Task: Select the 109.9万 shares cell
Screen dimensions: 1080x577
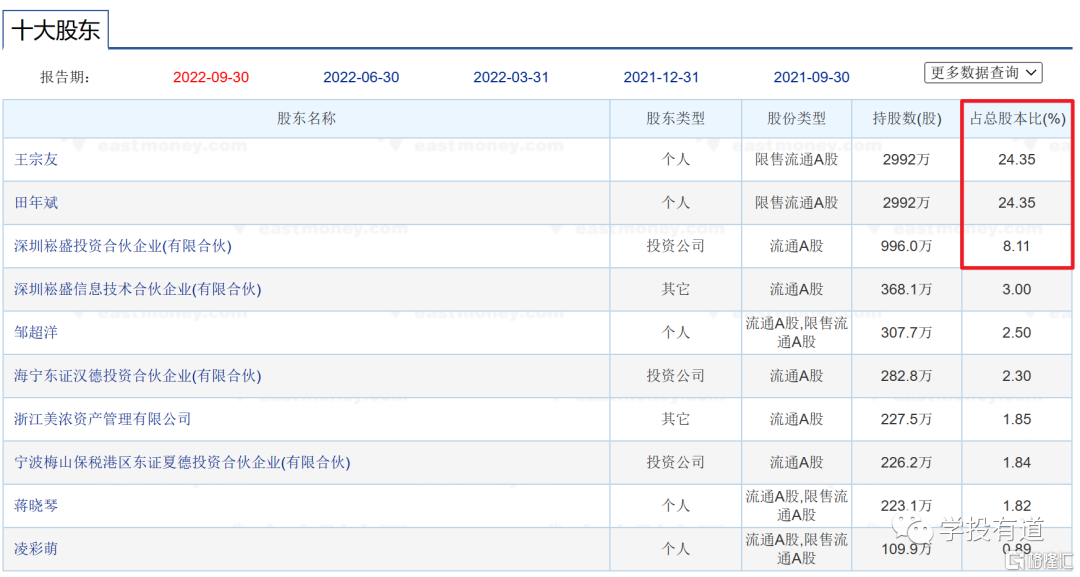Action: point(906,549)
